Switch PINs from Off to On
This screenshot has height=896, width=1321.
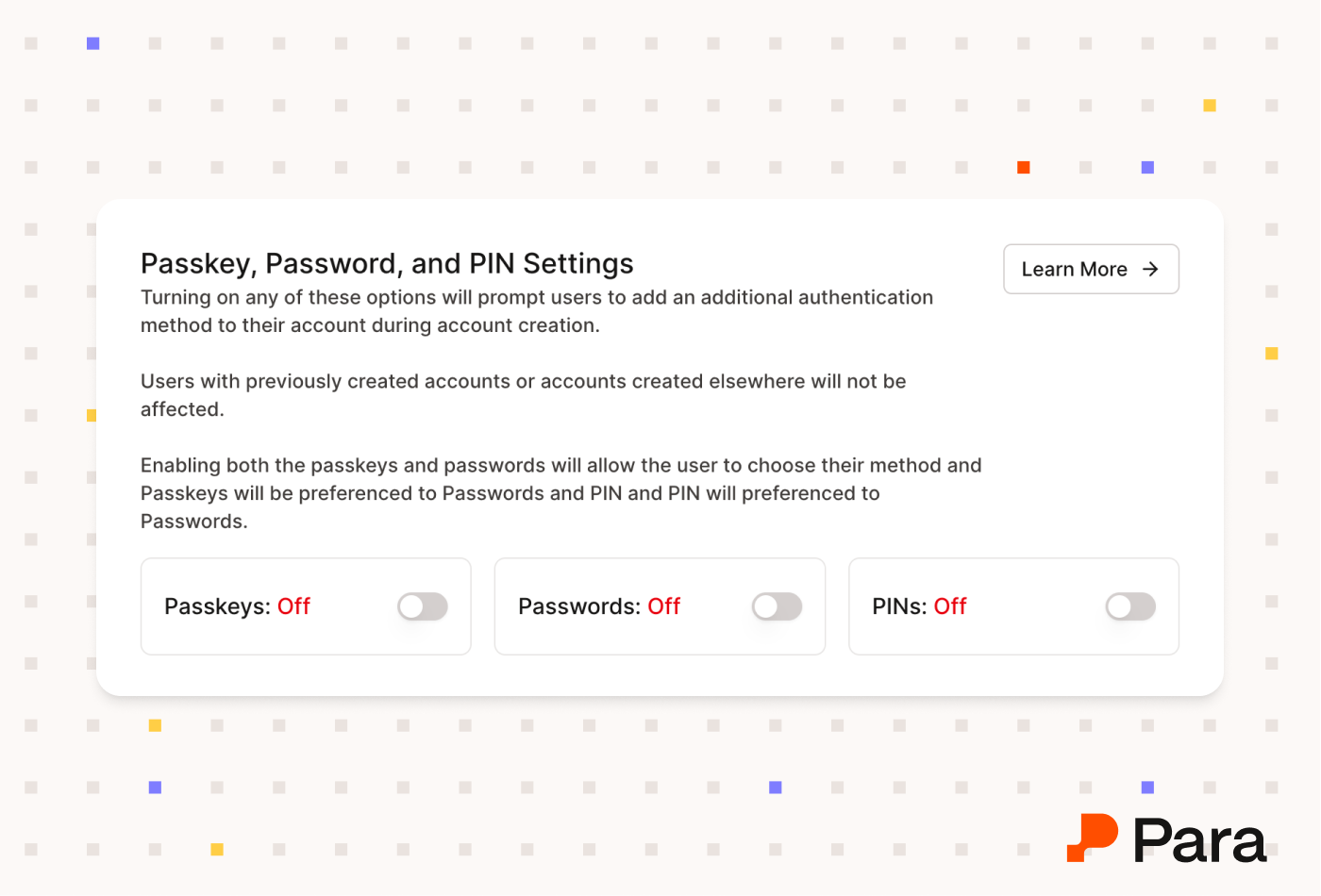1130,606
